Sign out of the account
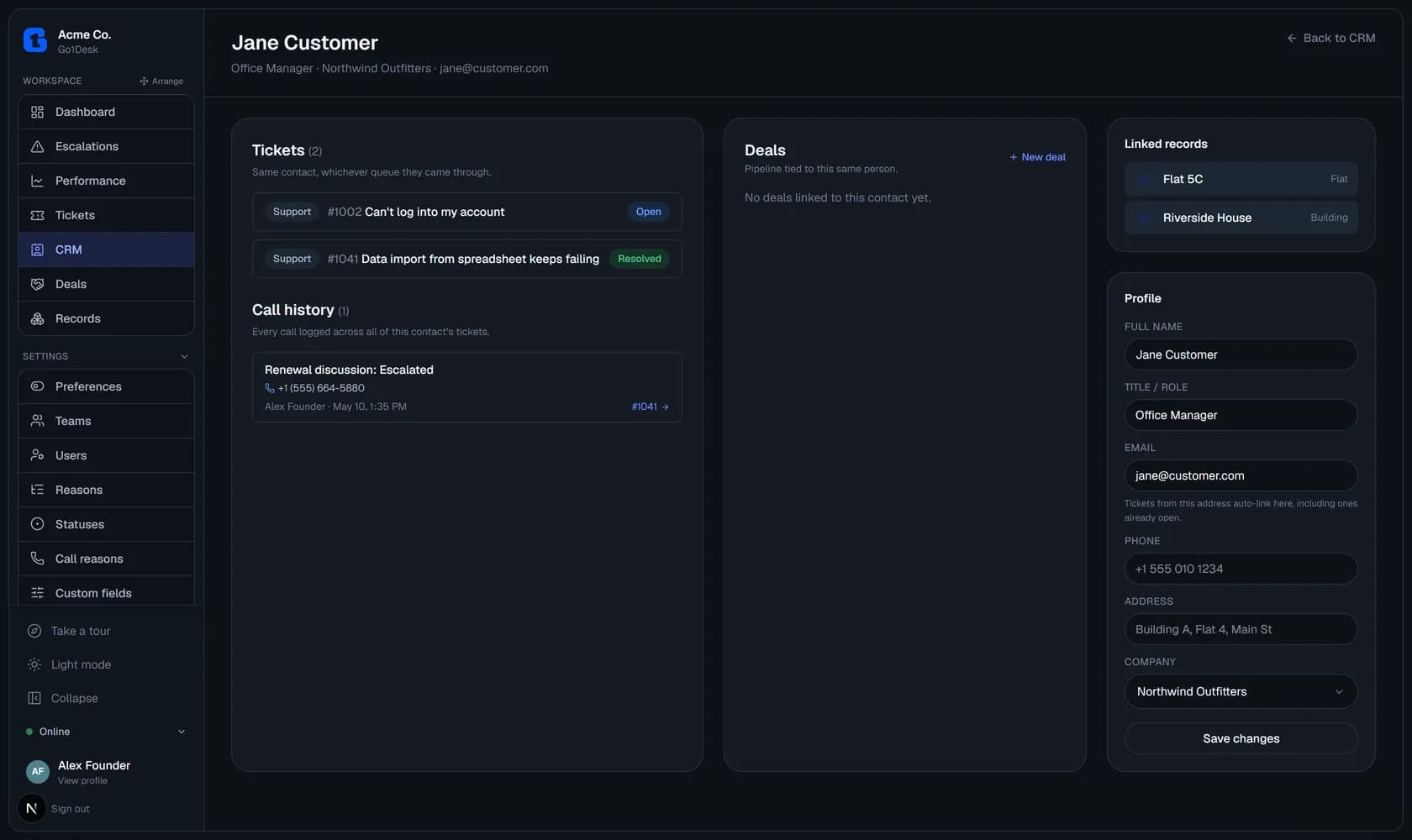The image size is (1412, 840). pos(71,809)
